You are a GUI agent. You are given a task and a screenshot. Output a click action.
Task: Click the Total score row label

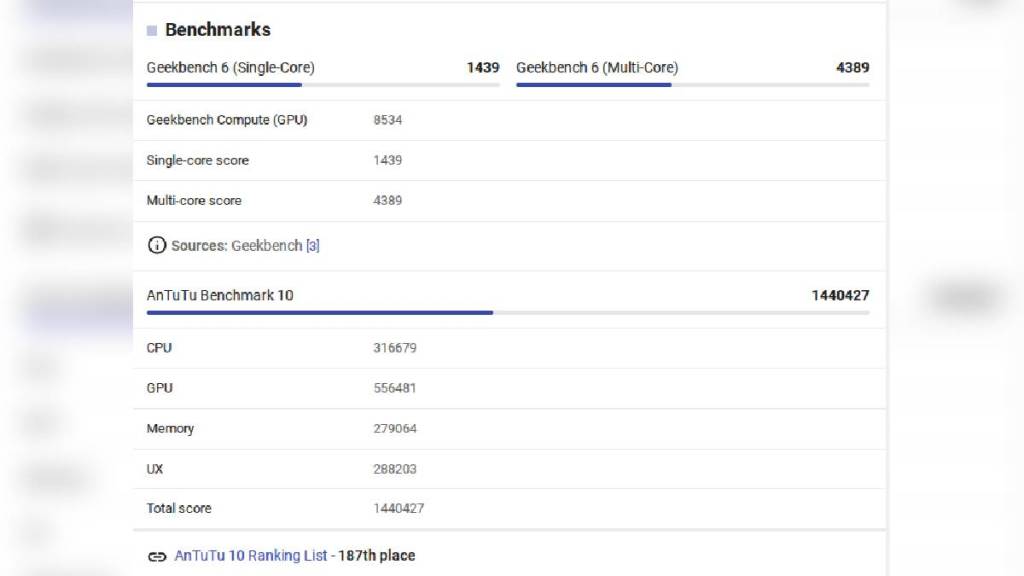point(179,508)
